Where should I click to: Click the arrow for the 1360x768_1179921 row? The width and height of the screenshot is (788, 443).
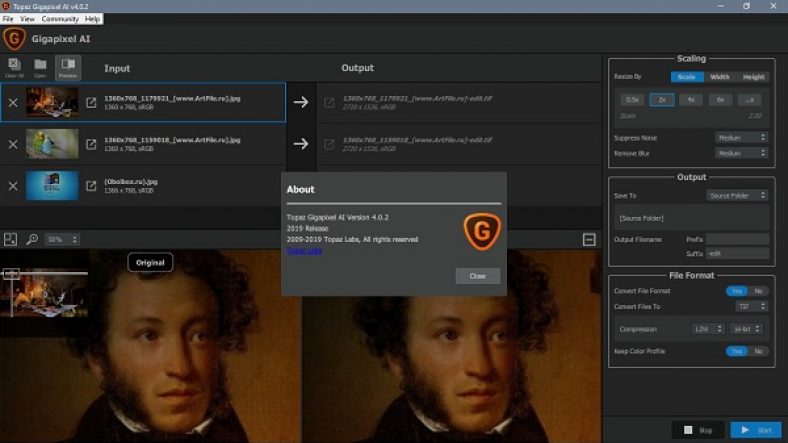(x=301, y=102)
